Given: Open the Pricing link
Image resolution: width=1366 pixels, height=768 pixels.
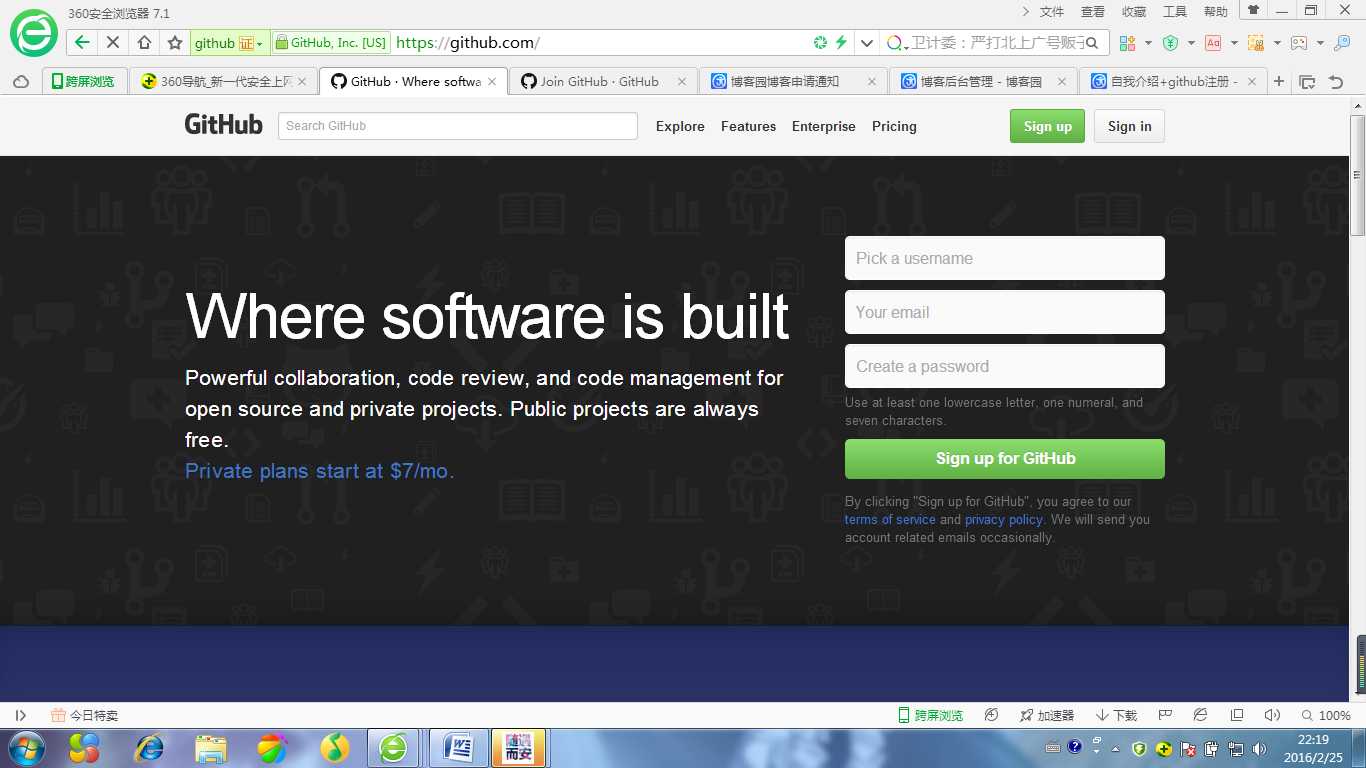Looking at the screenshot, I should [894, 126].
